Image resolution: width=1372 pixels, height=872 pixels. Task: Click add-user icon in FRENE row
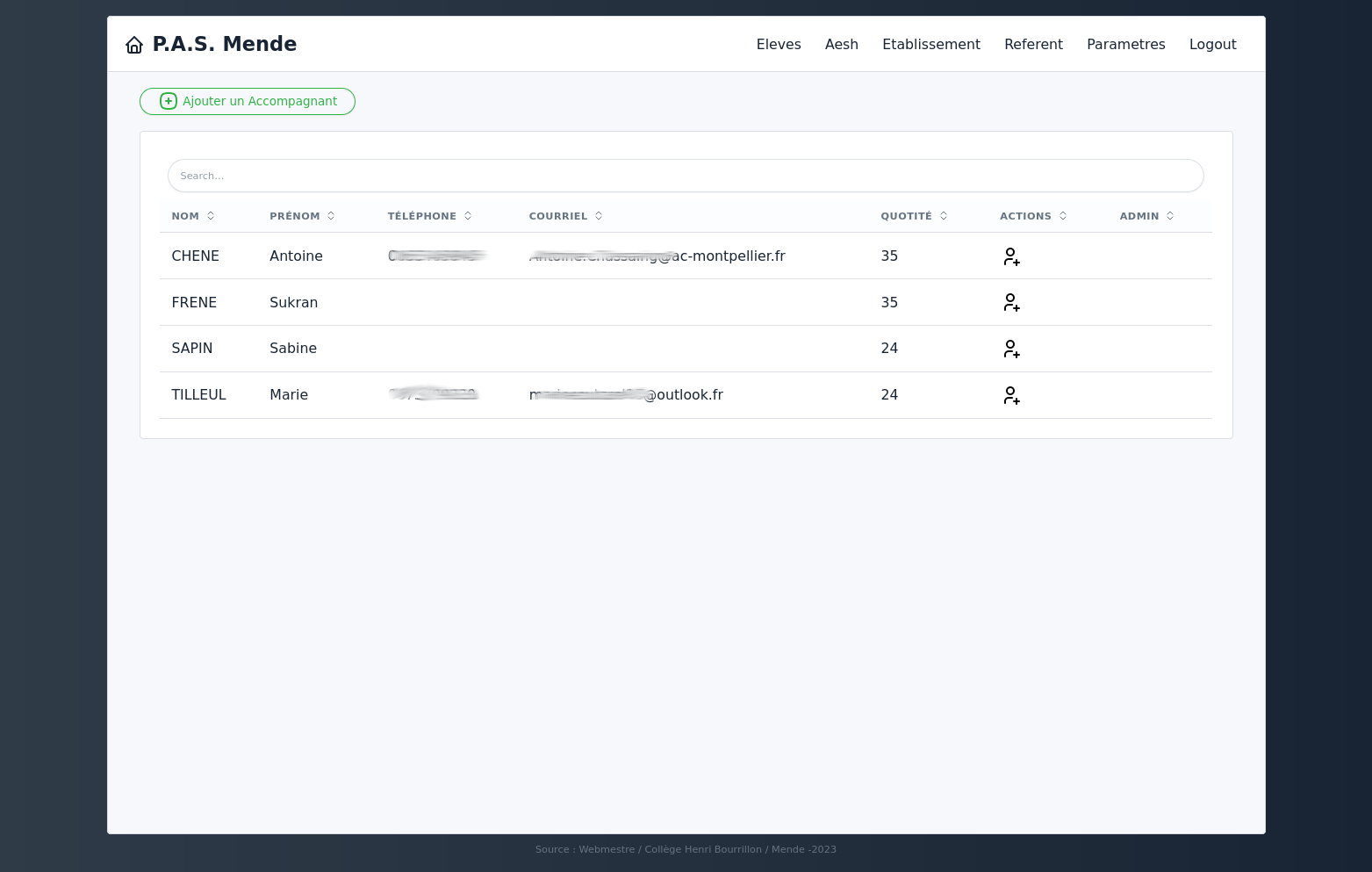(x=1011, y=302)
